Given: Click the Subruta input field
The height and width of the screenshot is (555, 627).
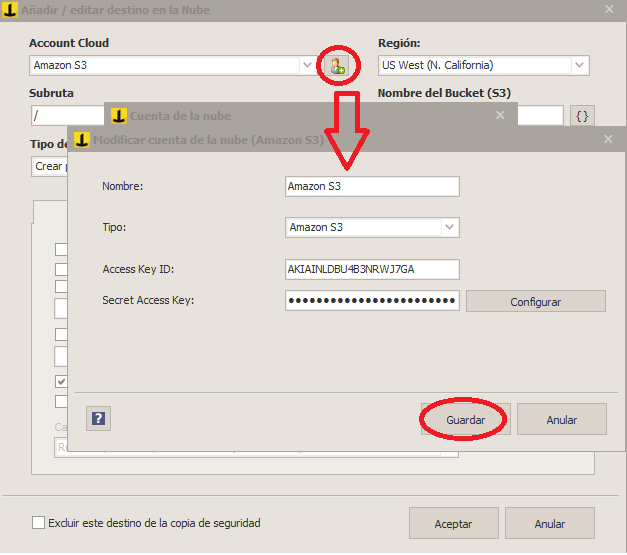Looking at the screenshot, I should (68, 116).
